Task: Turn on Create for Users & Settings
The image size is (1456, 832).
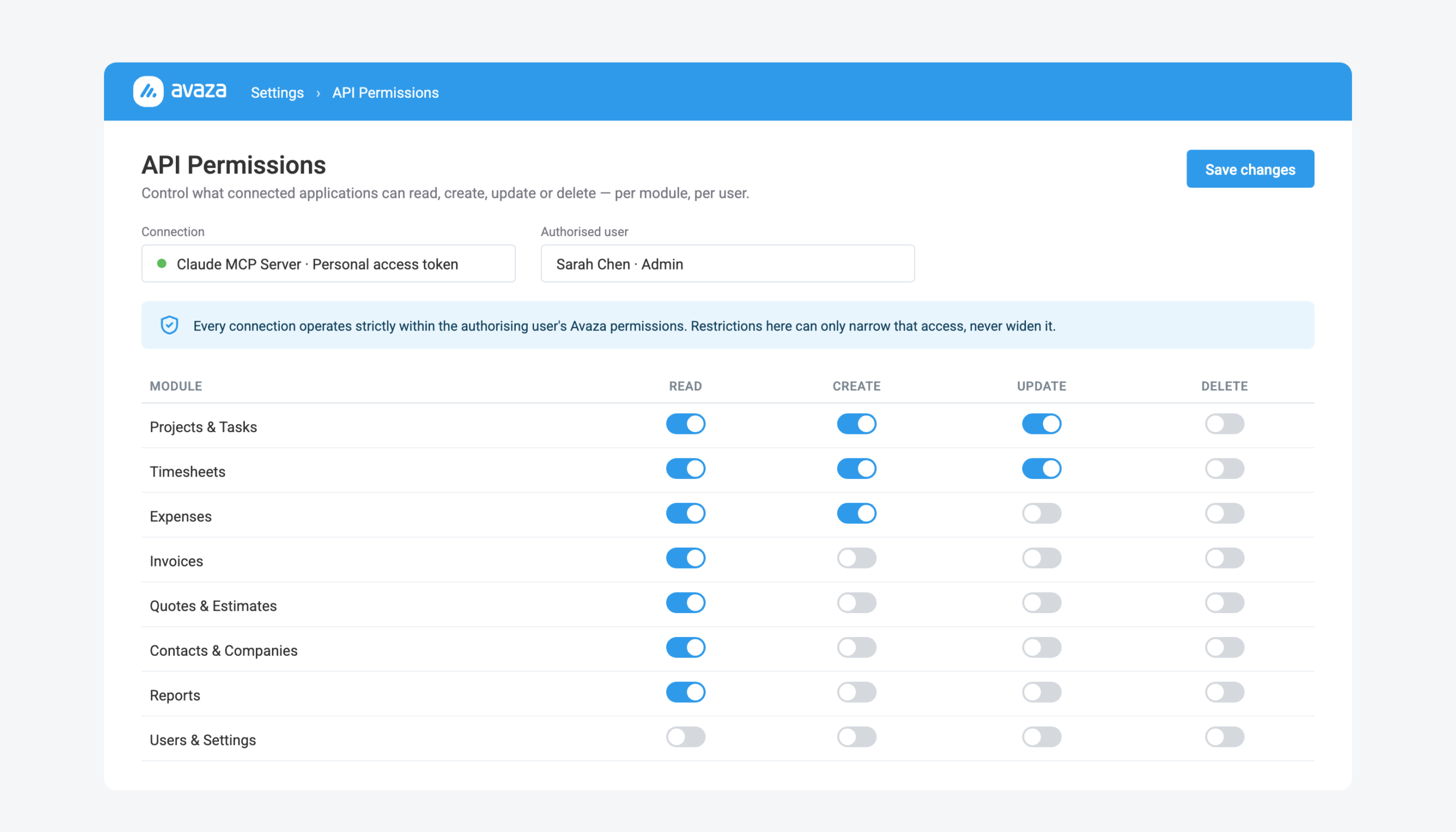Action: pos(856,736)
